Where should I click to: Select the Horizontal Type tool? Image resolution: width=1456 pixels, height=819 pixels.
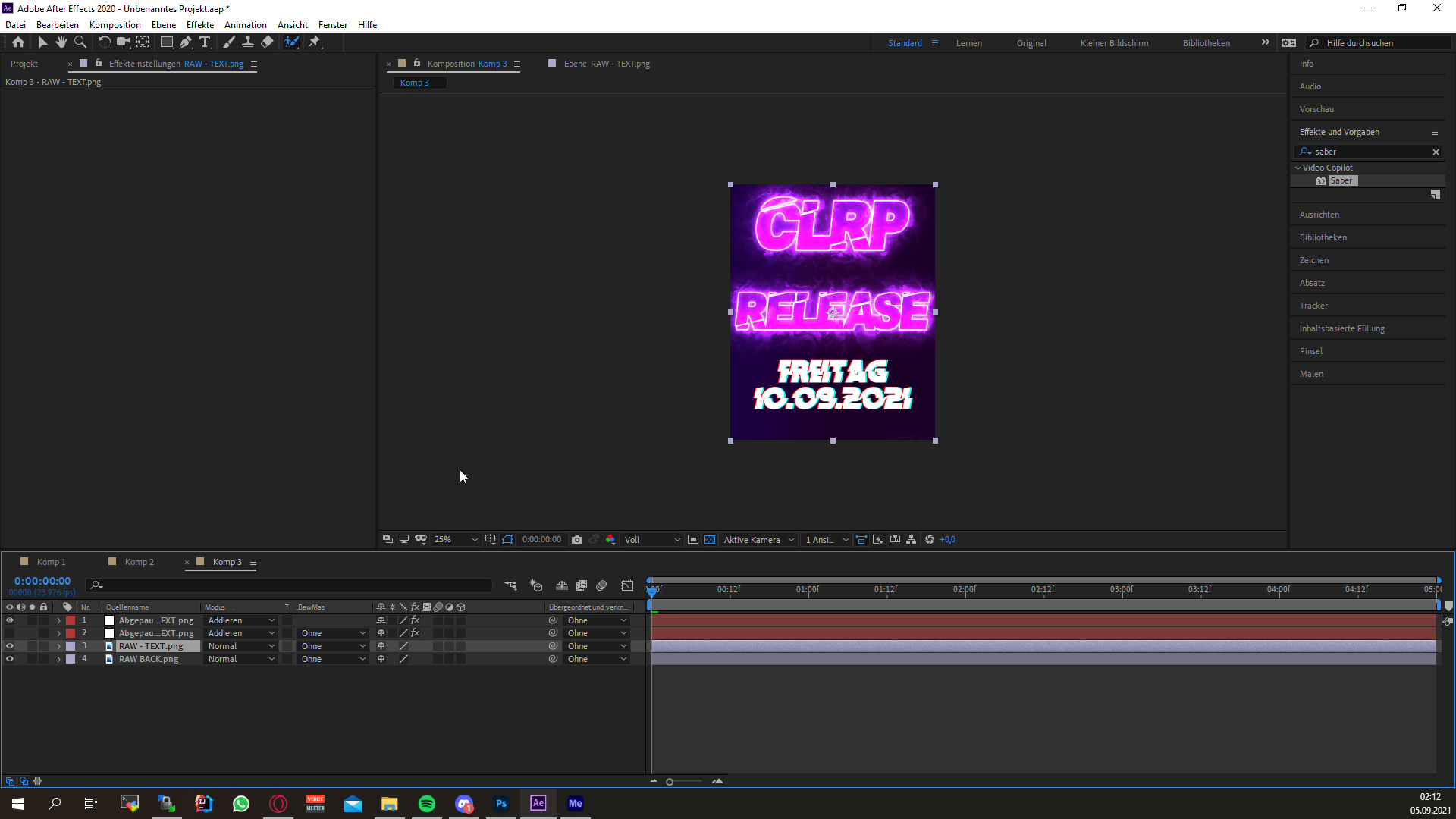click(205, 42)
